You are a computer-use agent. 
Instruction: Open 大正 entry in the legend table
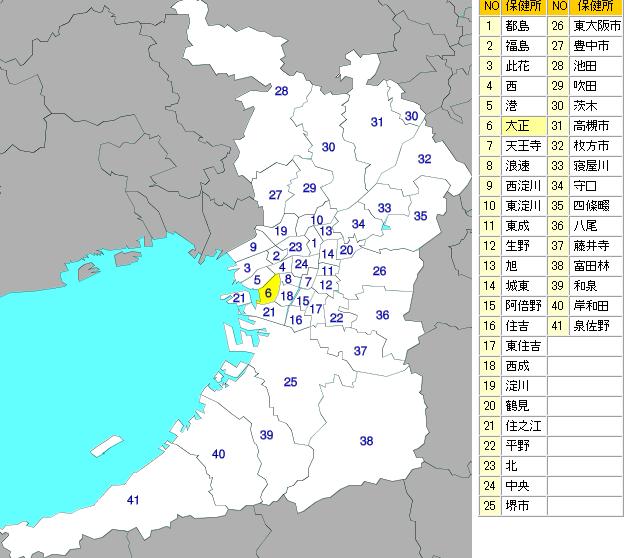tap(522, 126)
